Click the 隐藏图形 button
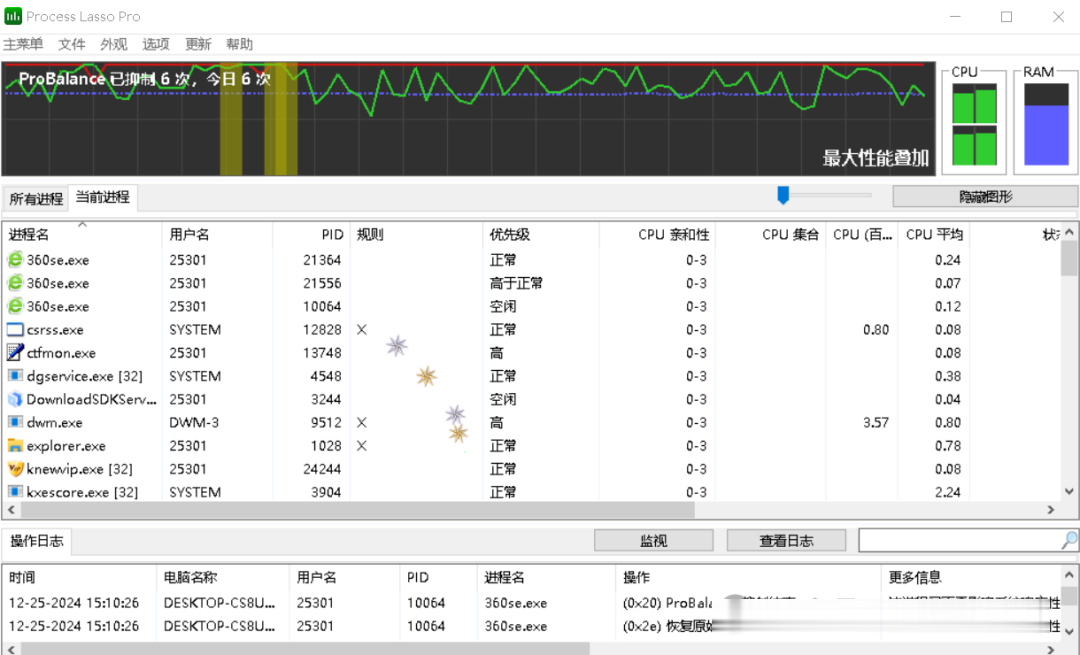The height and width of the screenshot is (655, 1080). point(986,197)
